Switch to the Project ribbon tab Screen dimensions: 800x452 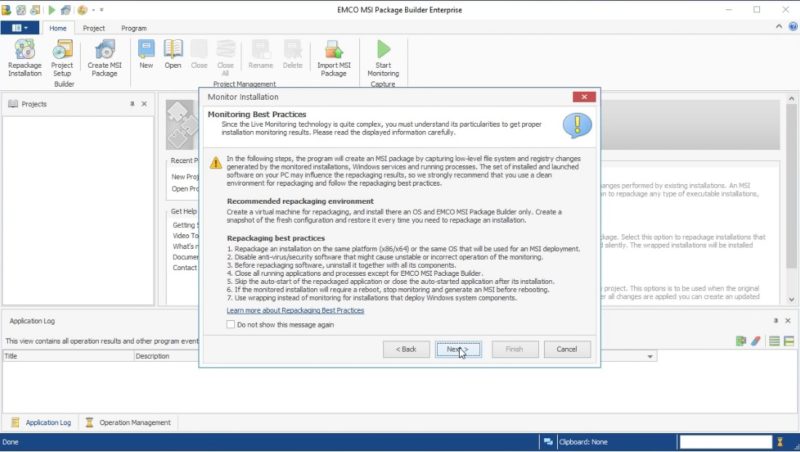pyautogui.click(x=94, y=28)
